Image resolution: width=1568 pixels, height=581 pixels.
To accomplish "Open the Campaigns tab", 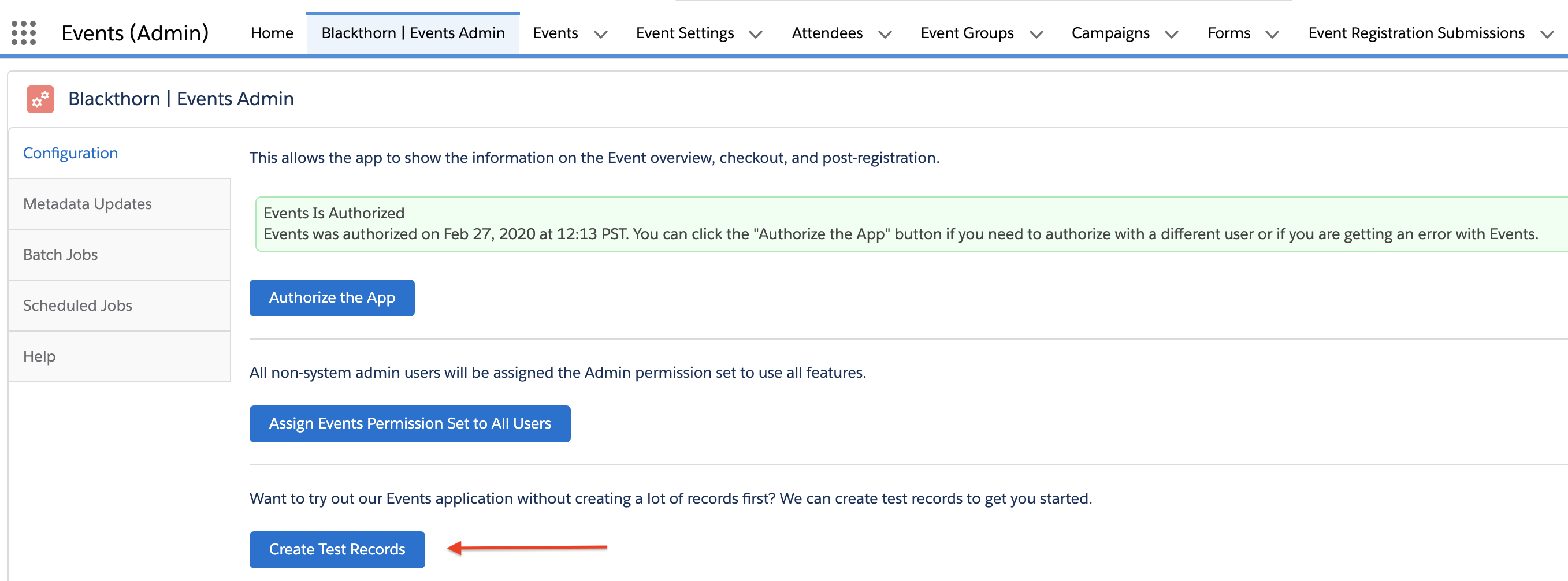I will pyautogui.click(x=1110, y=33).
